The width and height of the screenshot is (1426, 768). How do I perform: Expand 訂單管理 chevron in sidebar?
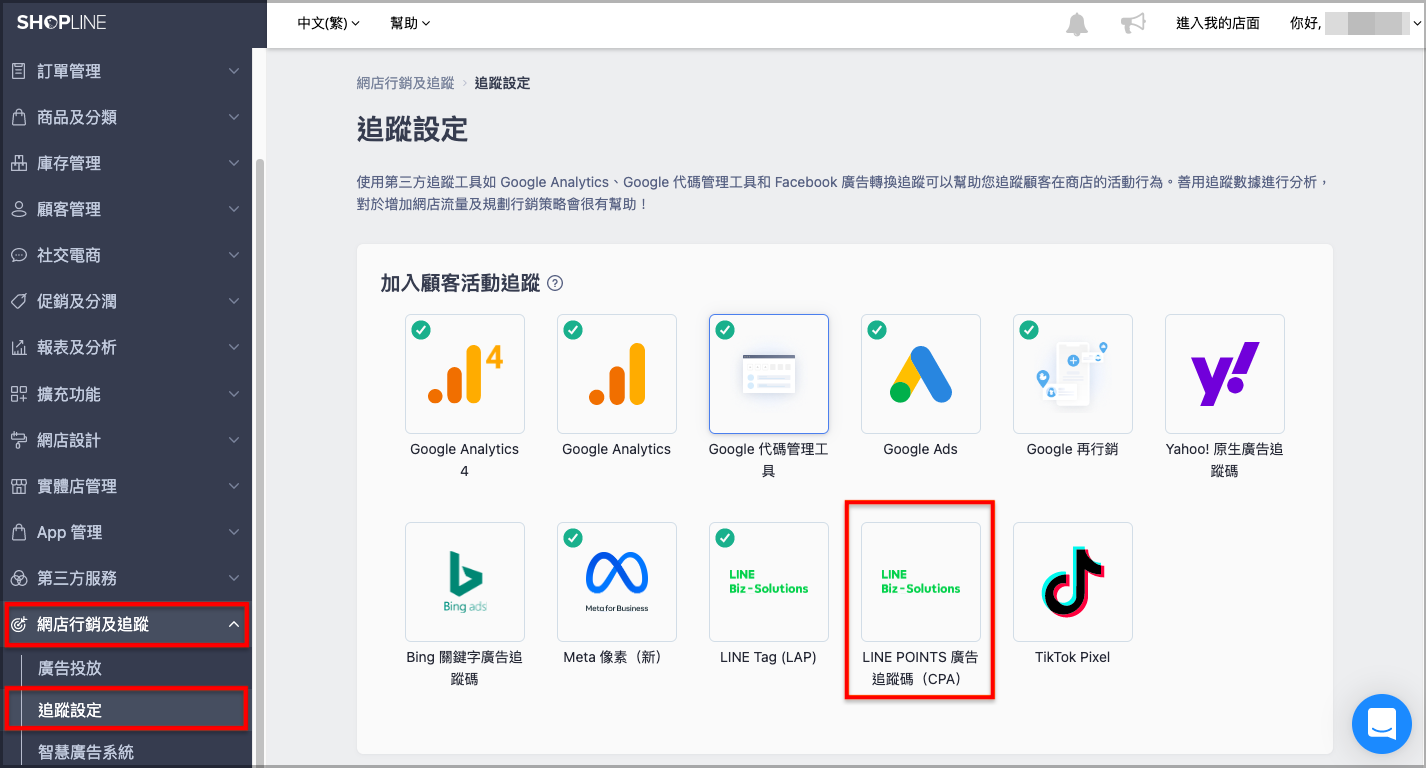[234, 71]
